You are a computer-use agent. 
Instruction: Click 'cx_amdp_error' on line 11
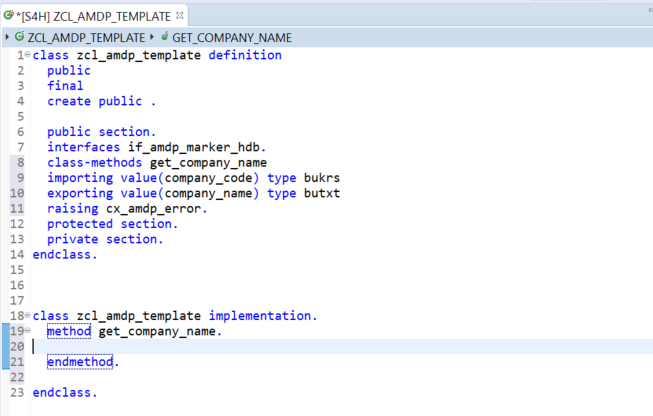(154, 209)
